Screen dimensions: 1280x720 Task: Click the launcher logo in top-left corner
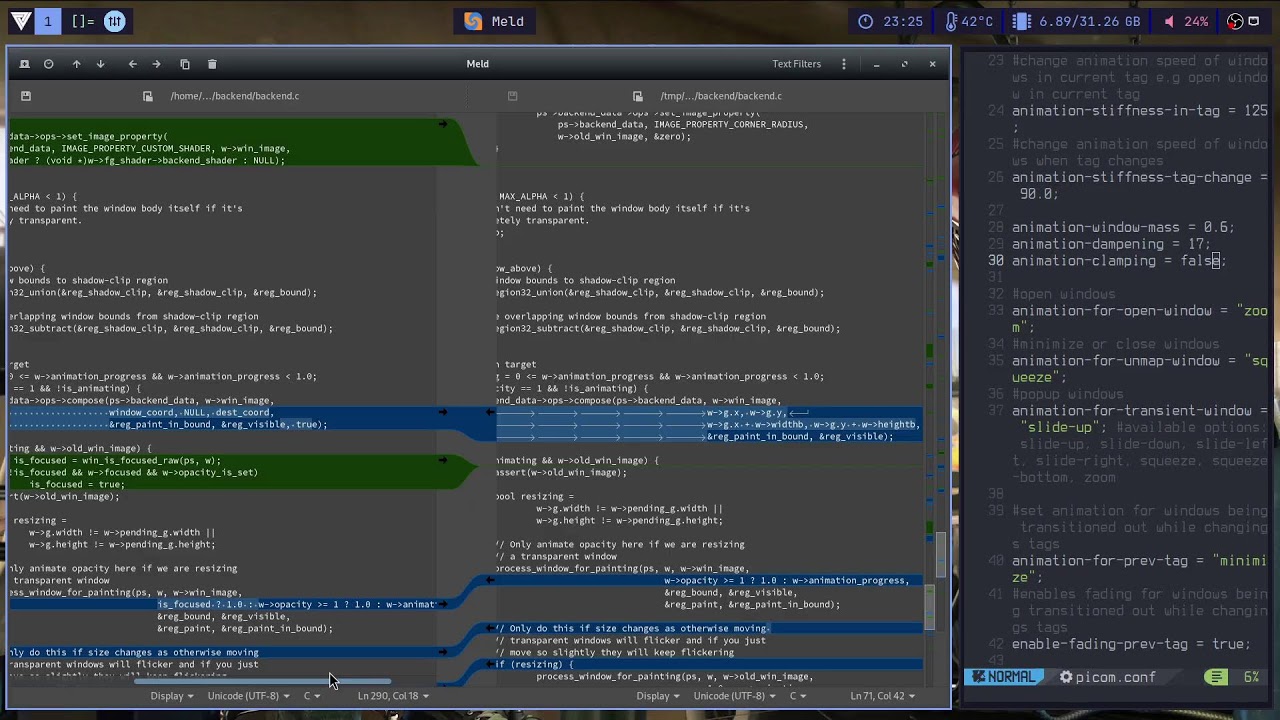pos(19,21)
